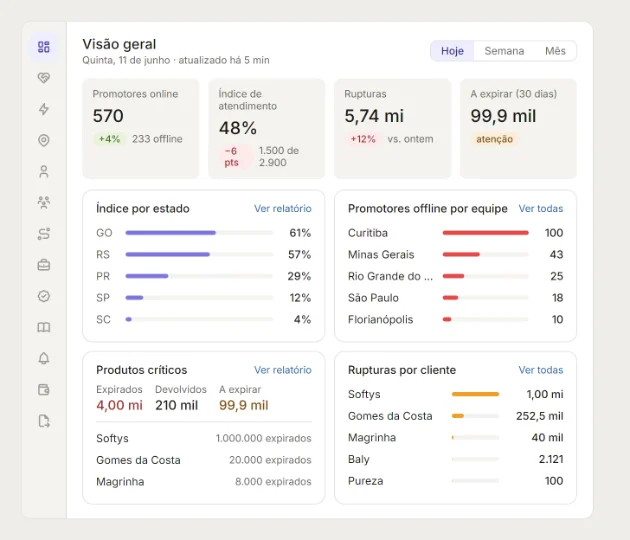Click the Florianópolis offline bar
The image size is (630, 540).
click(x=485, y=319)
